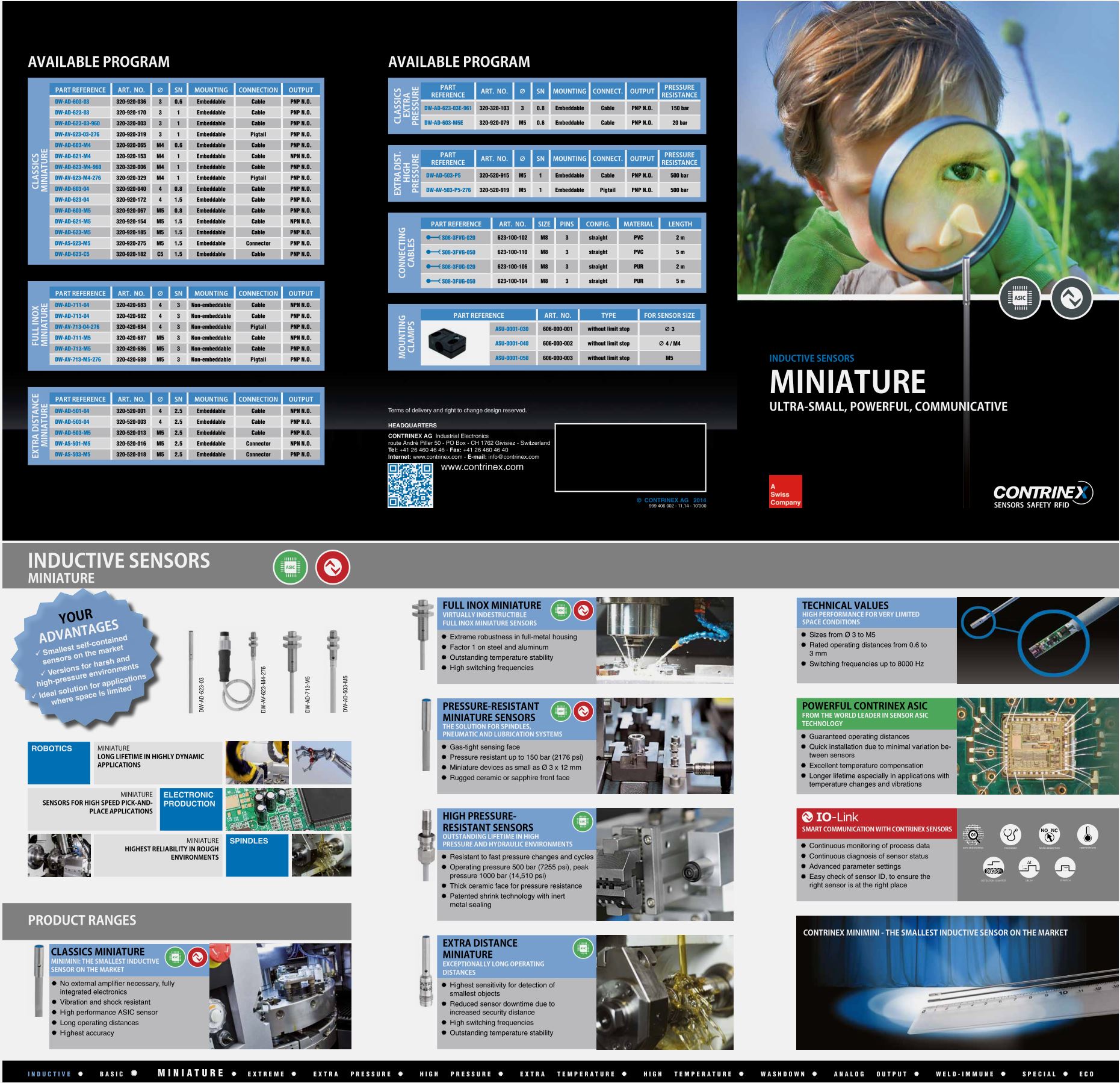Select EXTREME in the bottom category strip
This screenshot has height=1083, width=1120.
tap(266, 1073)
